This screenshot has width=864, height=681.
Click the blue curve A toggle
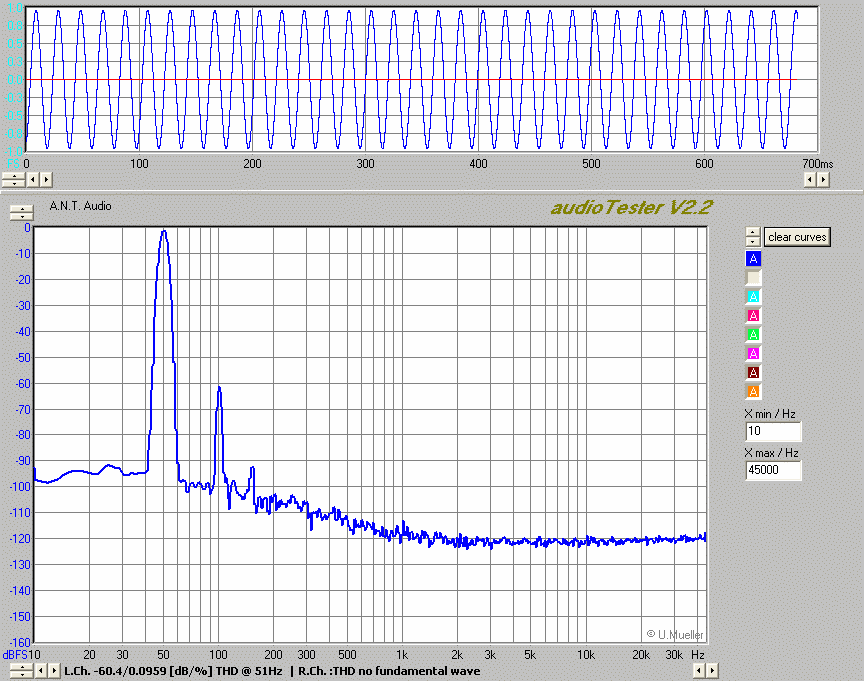click(x=754, y=259)
